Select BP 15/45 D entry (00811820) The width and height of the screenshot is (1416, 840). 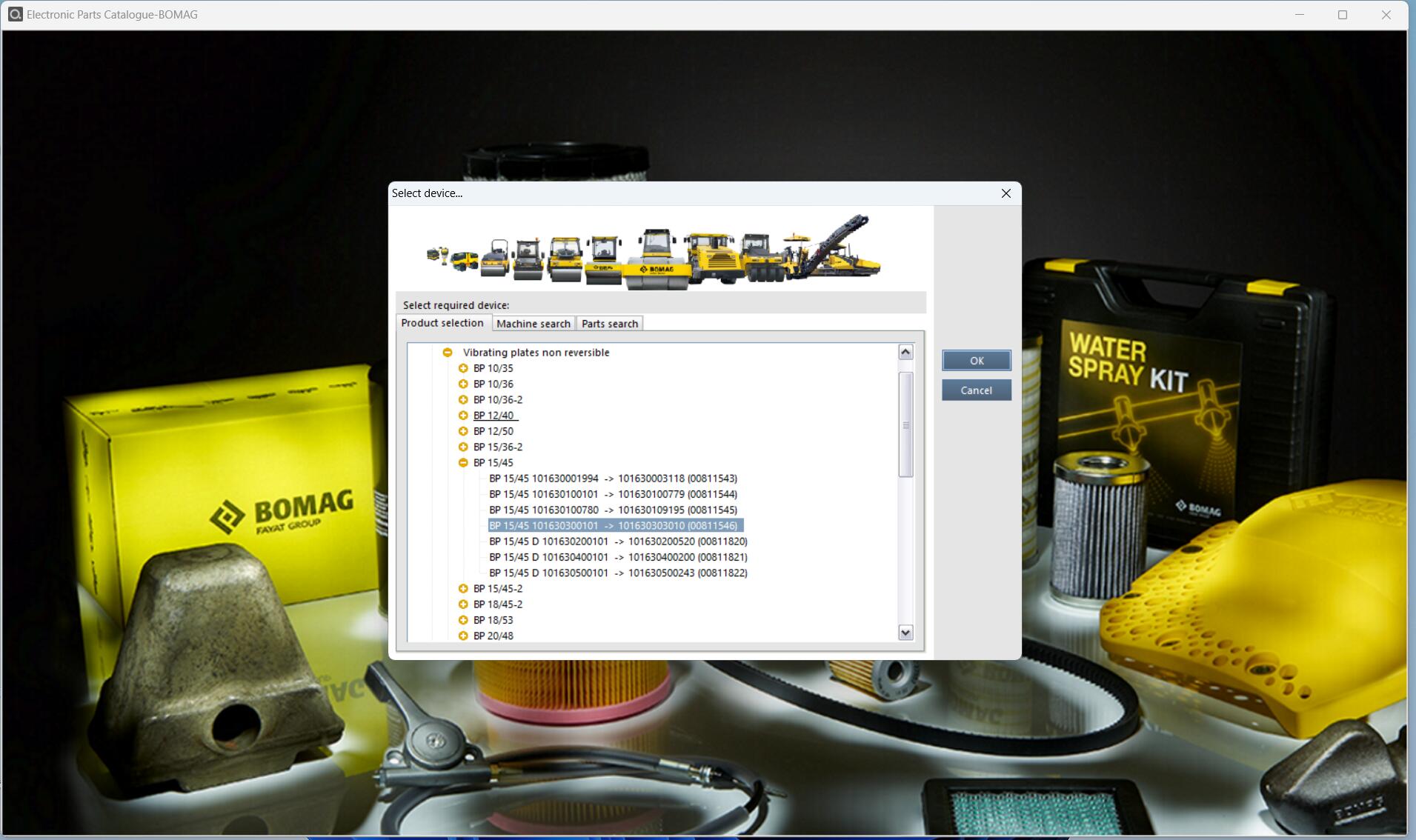(x=618, y=541)
